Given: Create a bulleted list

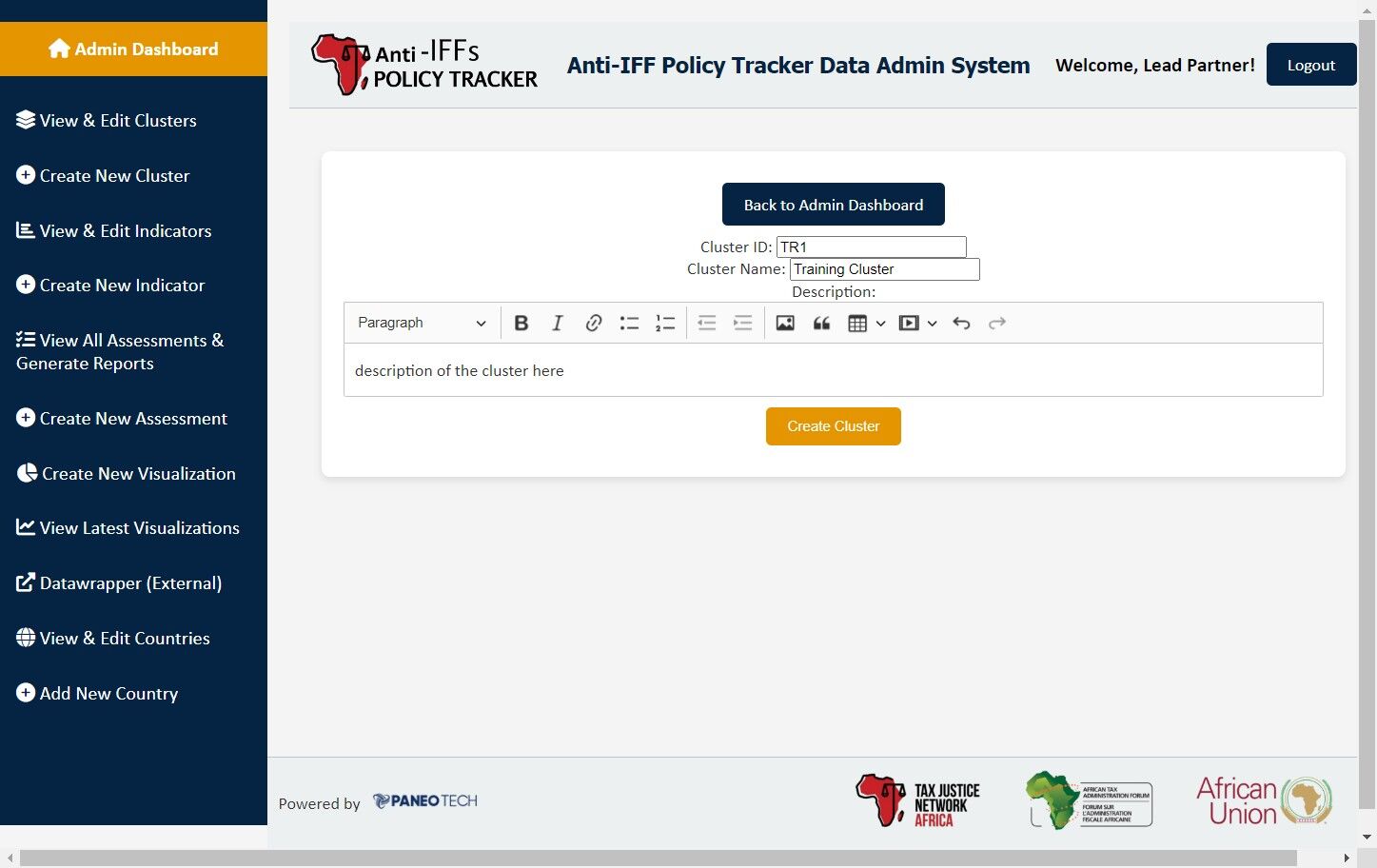Looking at the screenshot, I should [629, 323].
